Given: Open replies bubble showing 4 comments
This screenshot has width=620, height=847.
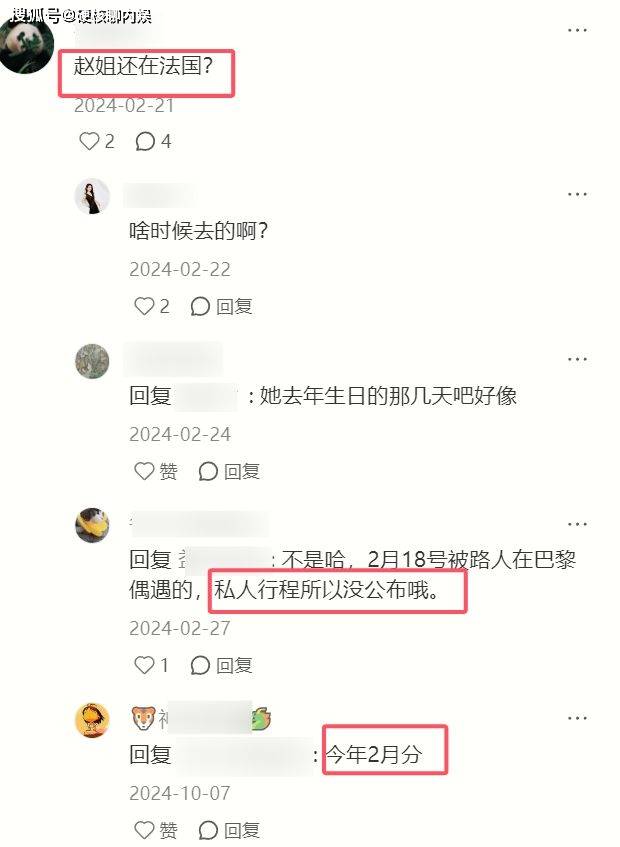Looking at the screenshot, I should [153, 142].
